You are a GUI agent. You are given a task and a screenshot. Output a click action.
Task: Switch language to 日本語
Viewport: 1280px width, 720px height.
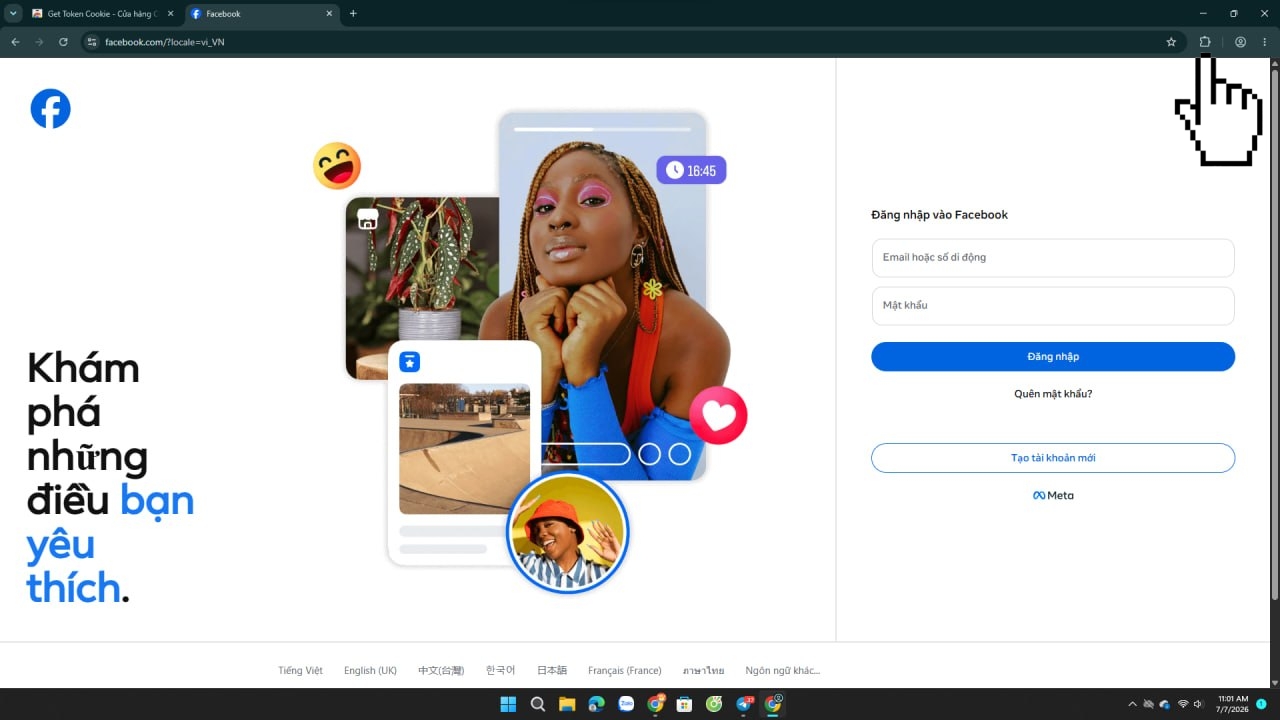[552, 671]
